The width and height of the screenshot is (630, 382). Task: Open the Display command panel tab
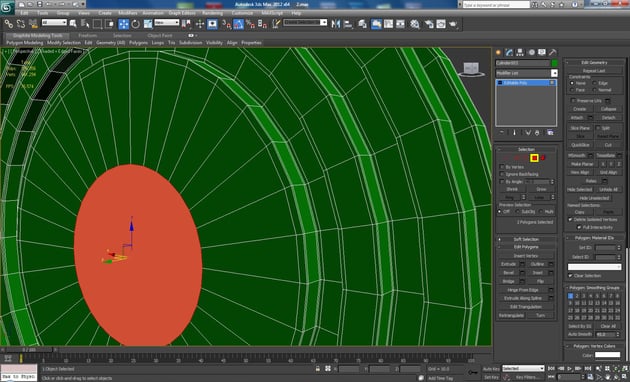(542, 52)
